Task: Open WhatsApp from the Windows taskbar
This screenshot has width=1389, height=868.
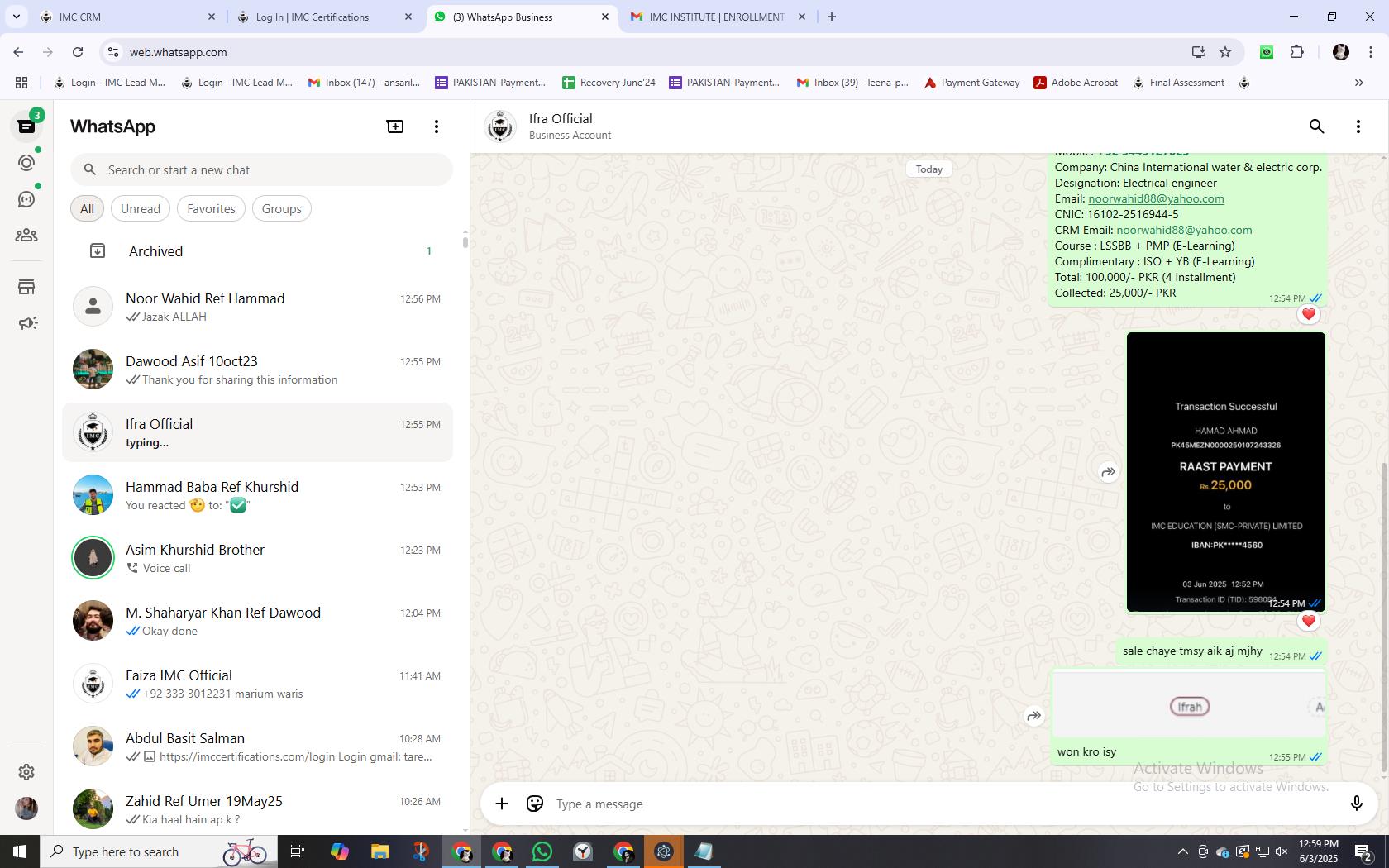Action: click(542, 851)
